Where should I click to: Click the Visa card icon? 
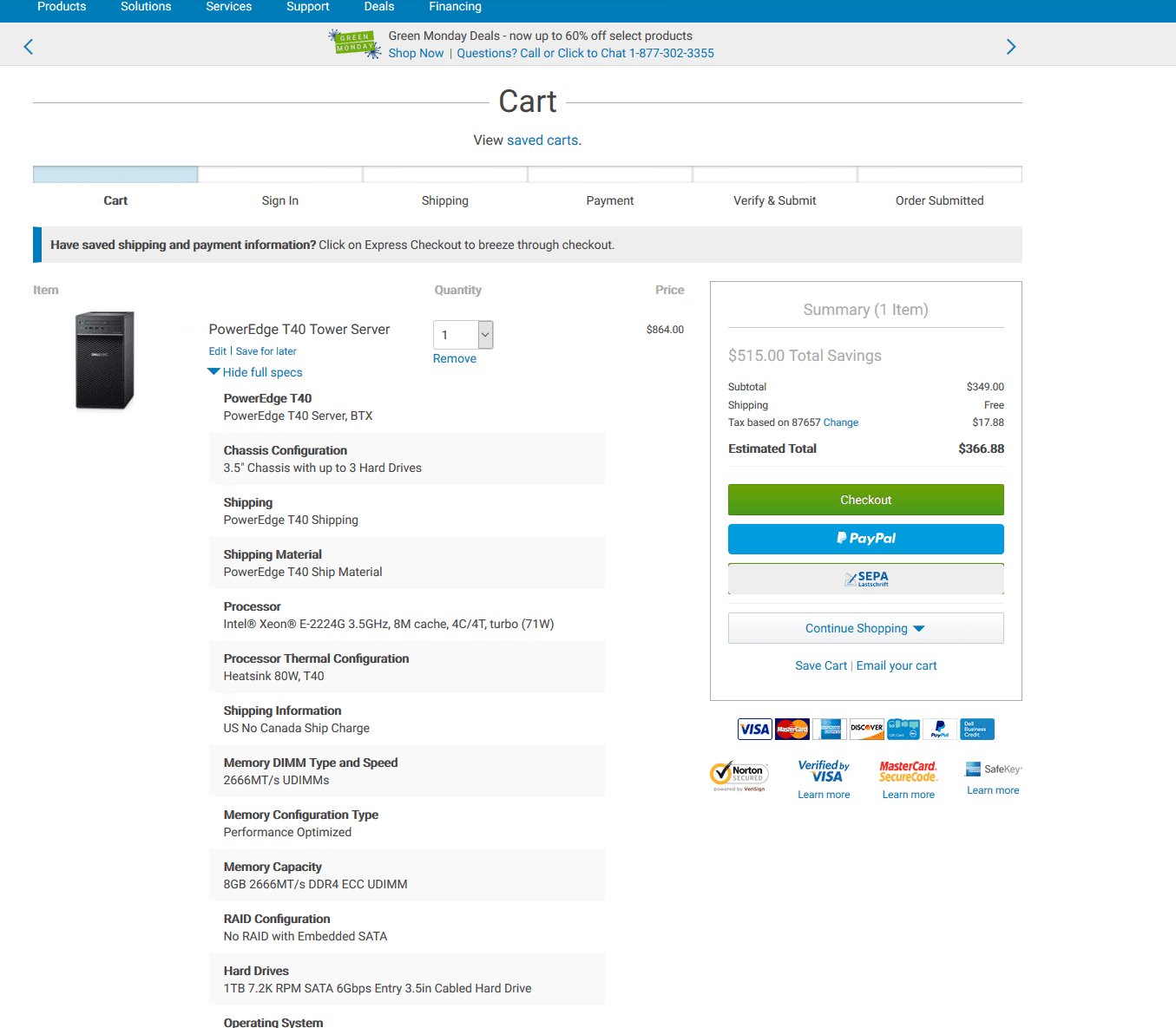point(755,729)
